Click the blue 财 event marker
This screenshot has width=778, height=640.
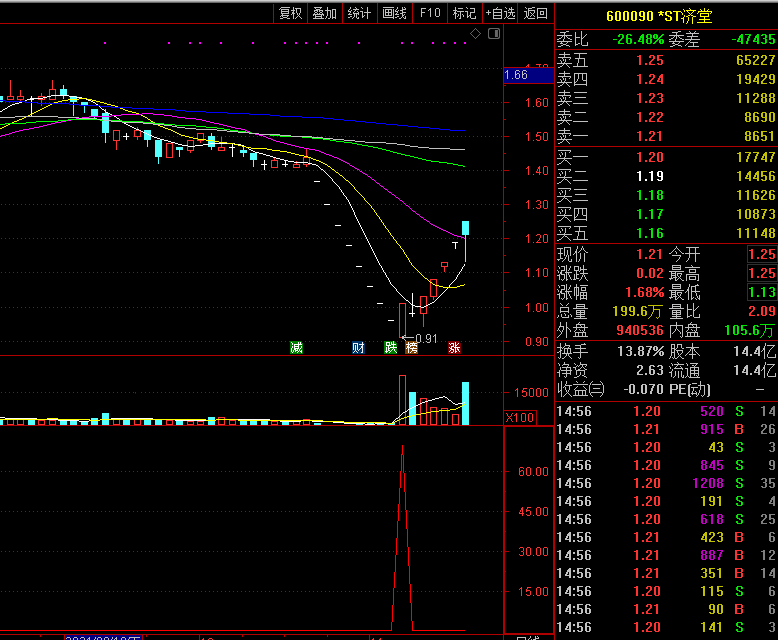pyautogui.click(x=358, y=348)
